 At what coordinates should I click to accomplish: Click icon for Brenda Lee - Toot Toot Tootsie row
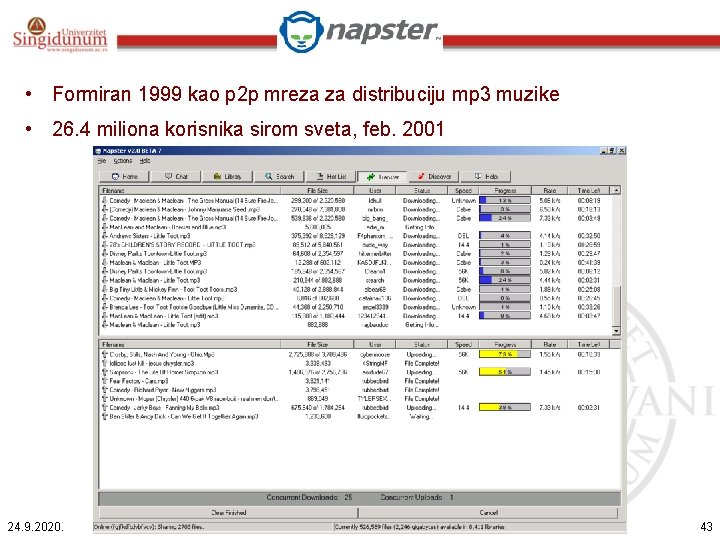pyautogui.click(x=105, y=307)
